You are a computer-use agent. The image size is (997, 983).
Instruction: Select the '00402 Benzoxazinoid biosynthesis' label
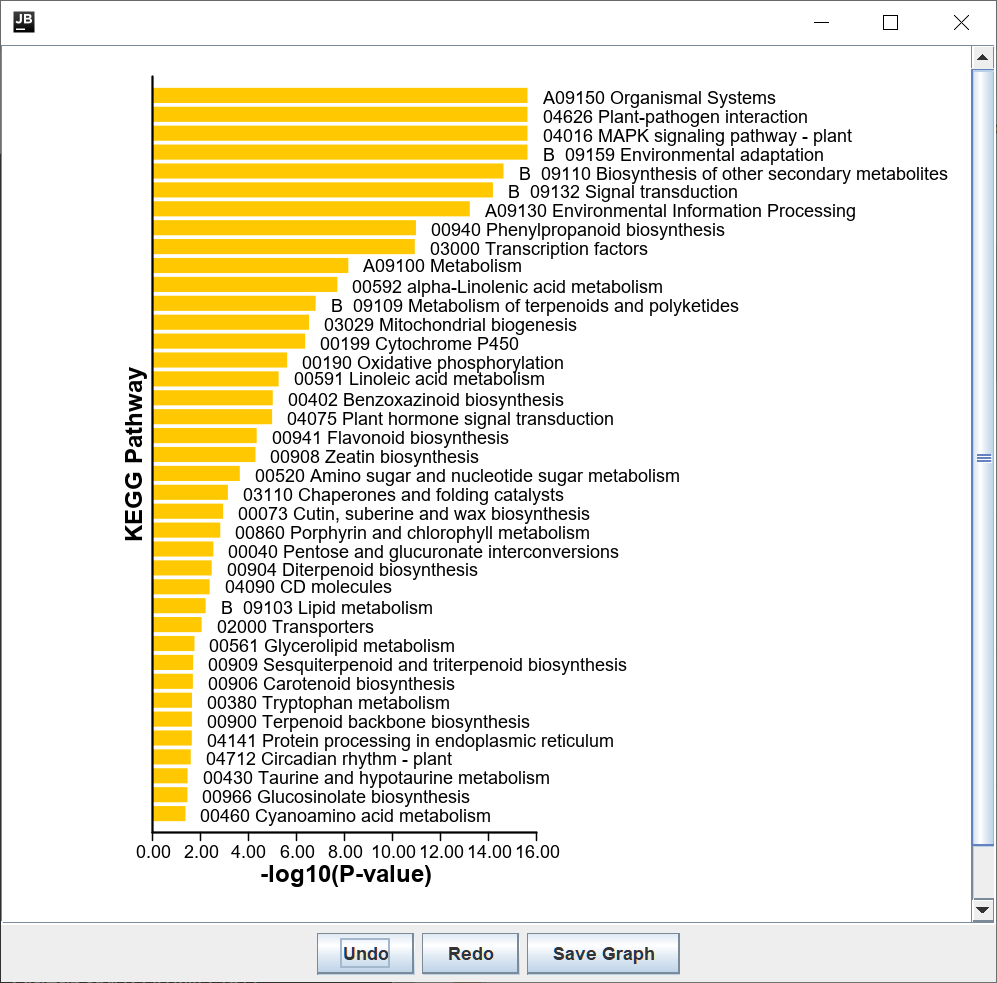[425, 400]
